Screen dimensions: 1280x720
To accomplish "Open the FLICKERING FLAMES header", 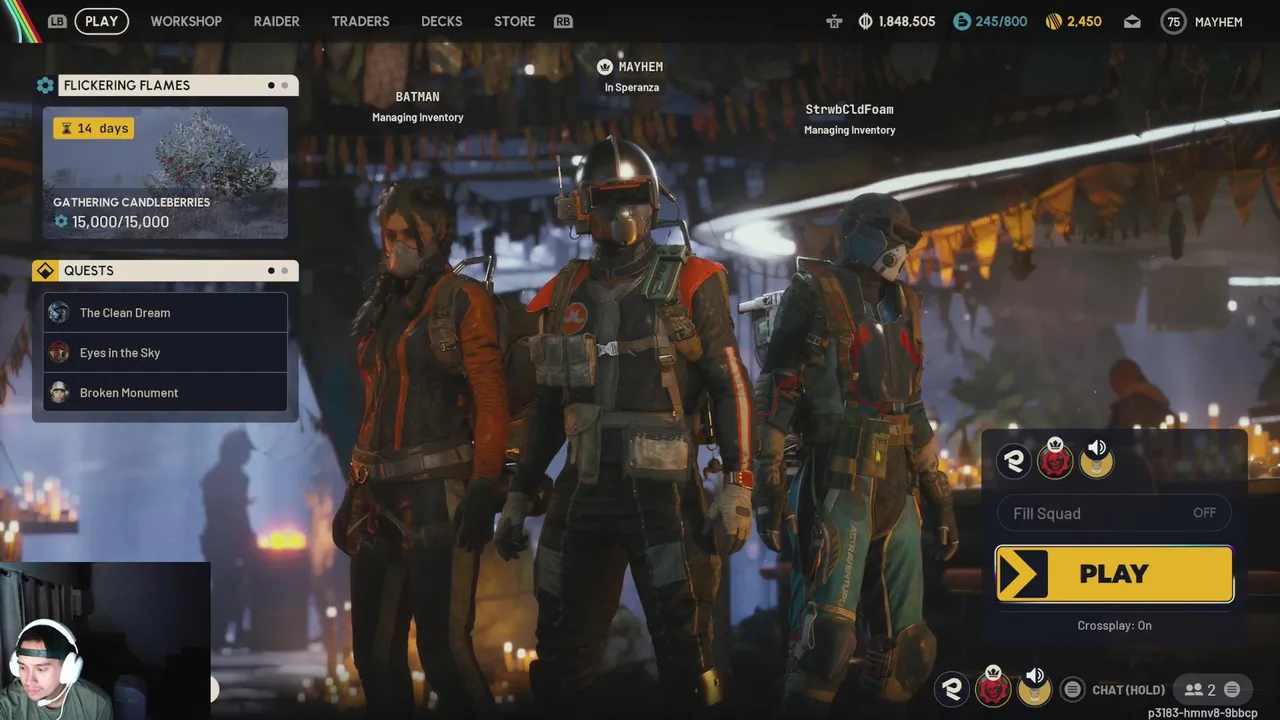I will (178, 85).
